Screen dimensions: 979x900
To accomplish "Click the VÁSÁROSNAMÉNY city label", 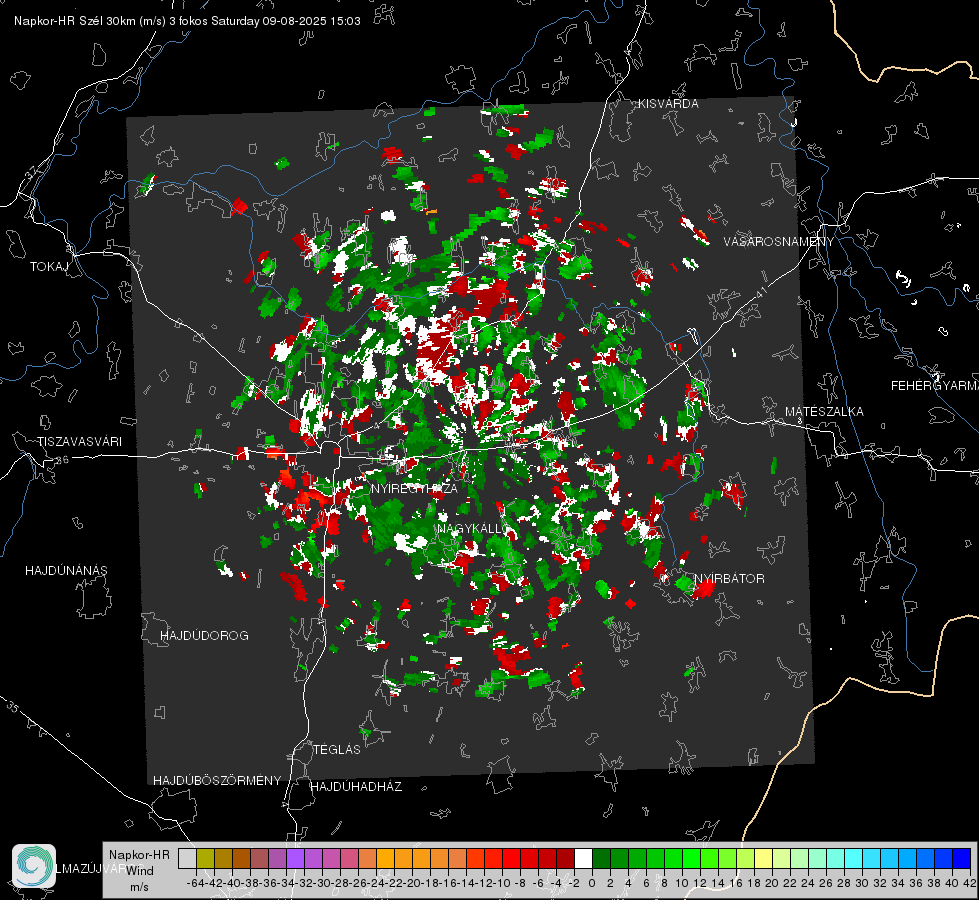I will pyautogui.click(x=779, y=241).
